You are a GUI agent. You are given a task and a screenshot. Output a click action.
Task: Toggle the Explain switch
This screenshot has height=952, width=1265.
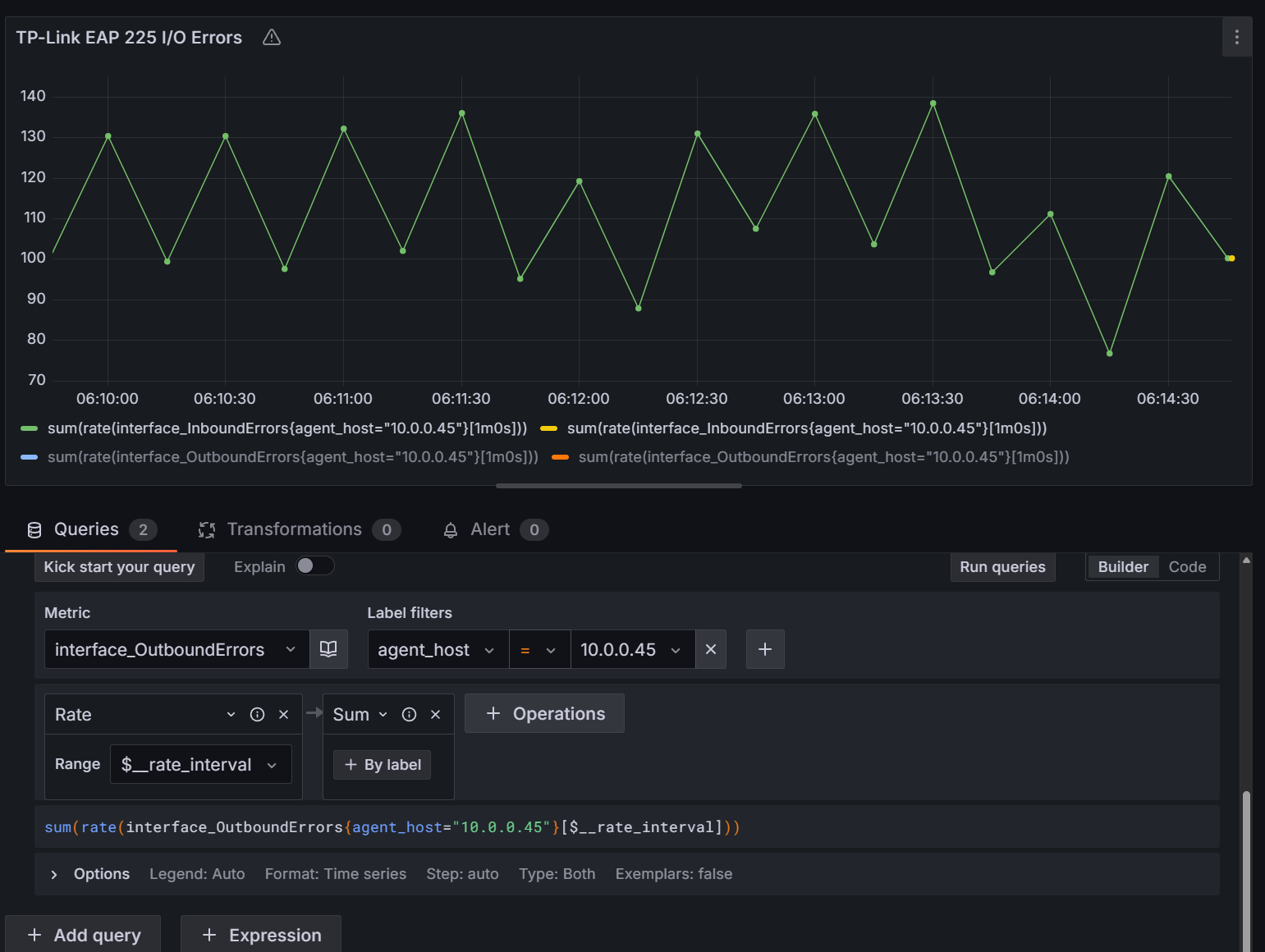click(x=315, y=566)
